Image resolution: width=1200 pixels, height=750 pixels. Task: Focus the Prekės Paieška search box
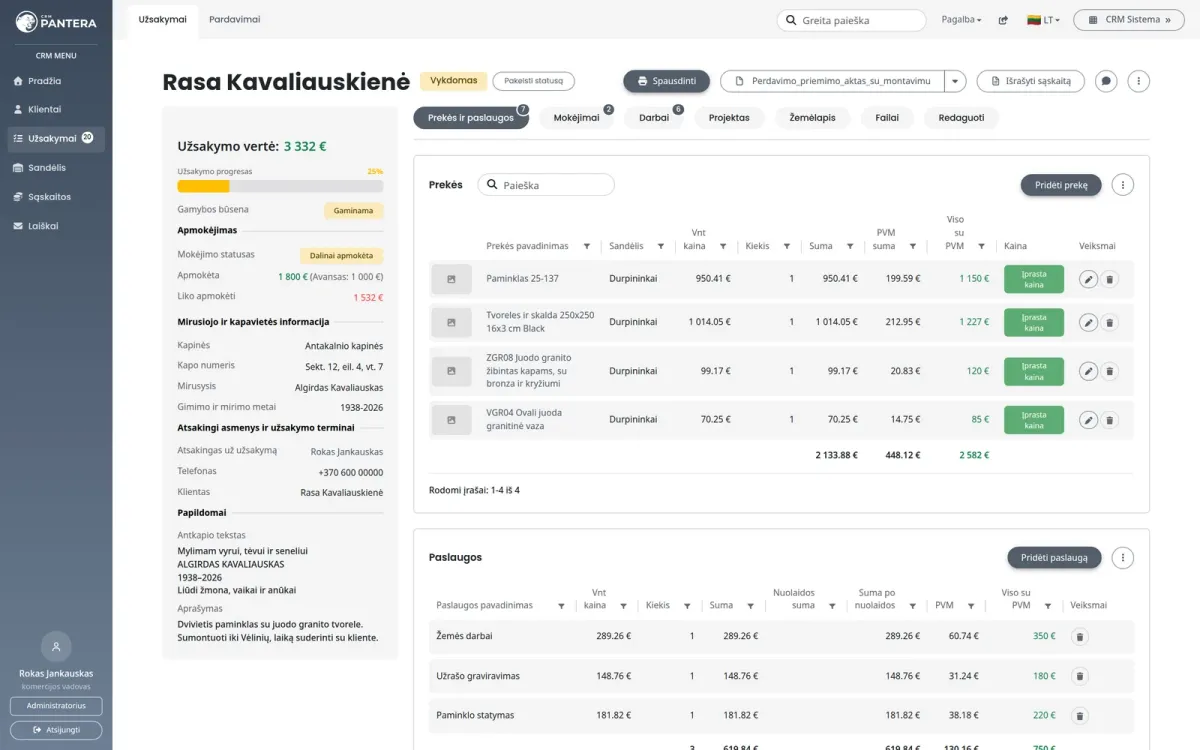pos(546,185)
